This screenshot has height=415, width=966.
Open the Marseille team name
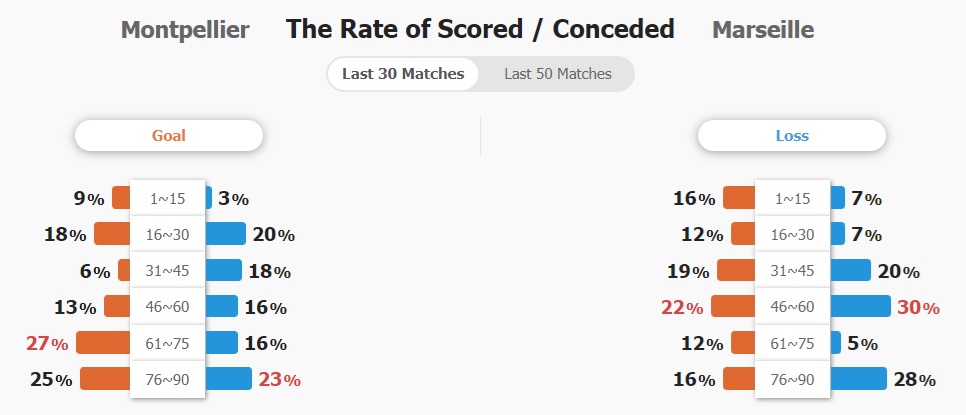(x=763, y=30)
